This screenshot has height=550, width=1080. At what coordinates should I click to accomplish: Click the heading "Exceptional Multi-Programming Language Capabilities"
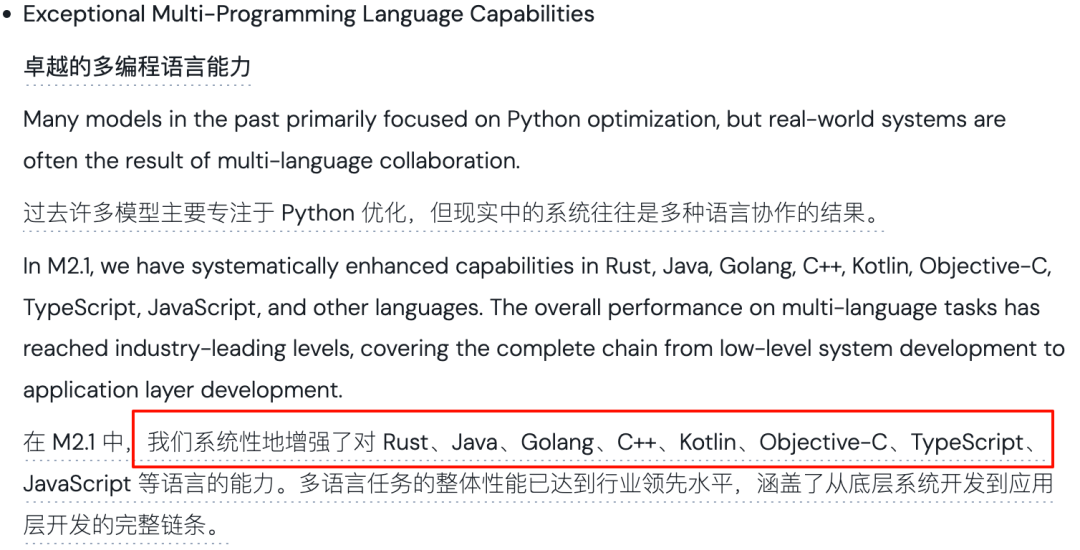[x=308, y=15]
